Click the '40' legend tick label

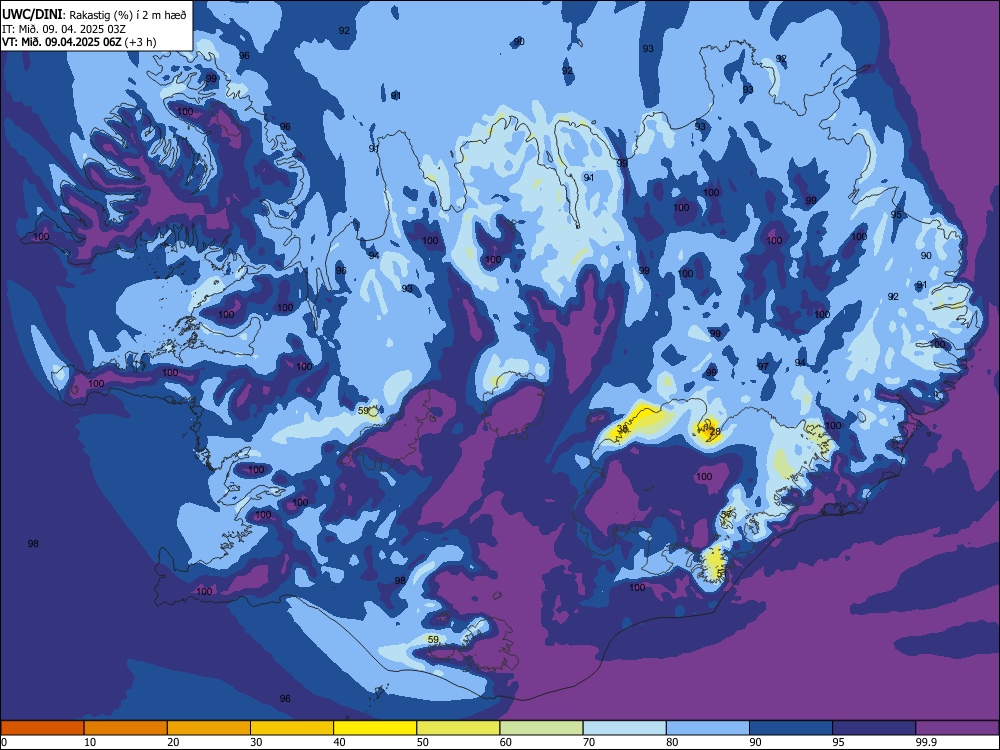(339, 742)
